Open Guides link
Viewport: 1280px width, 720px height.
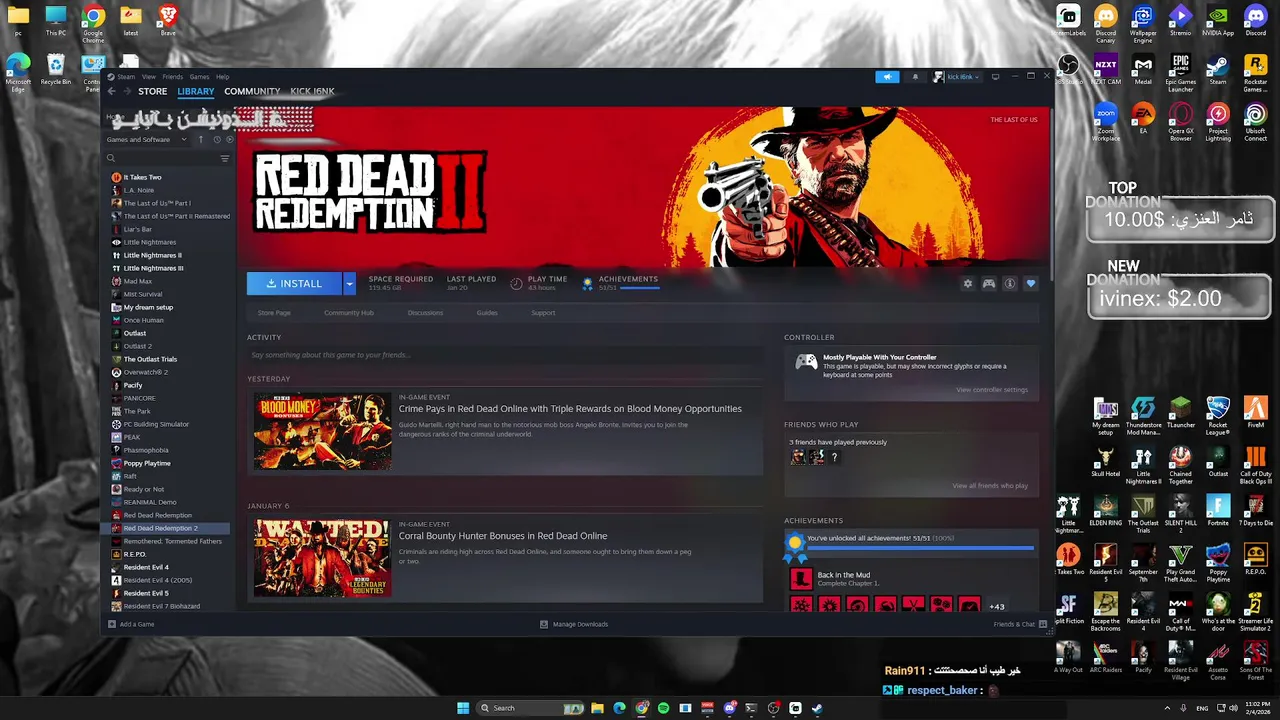(487, 313)
